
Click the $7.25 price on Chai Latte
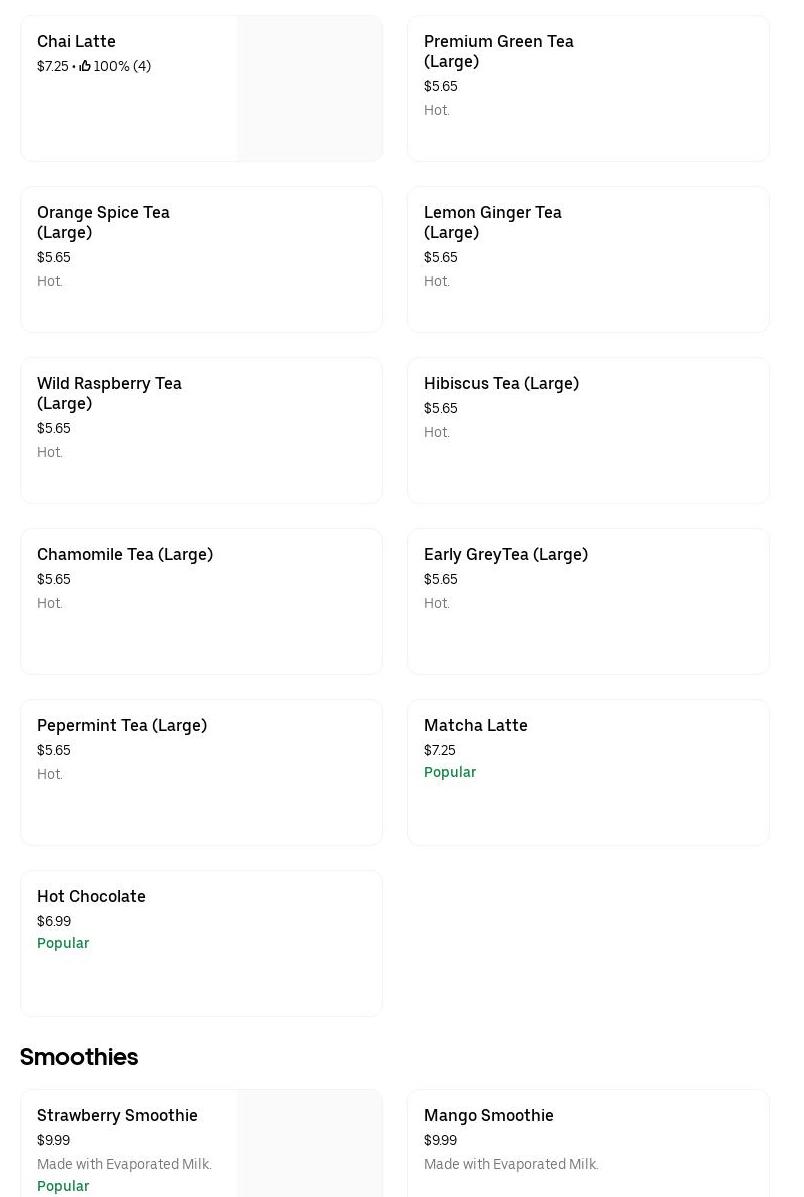pyautogui.click(x=53, y=66)
